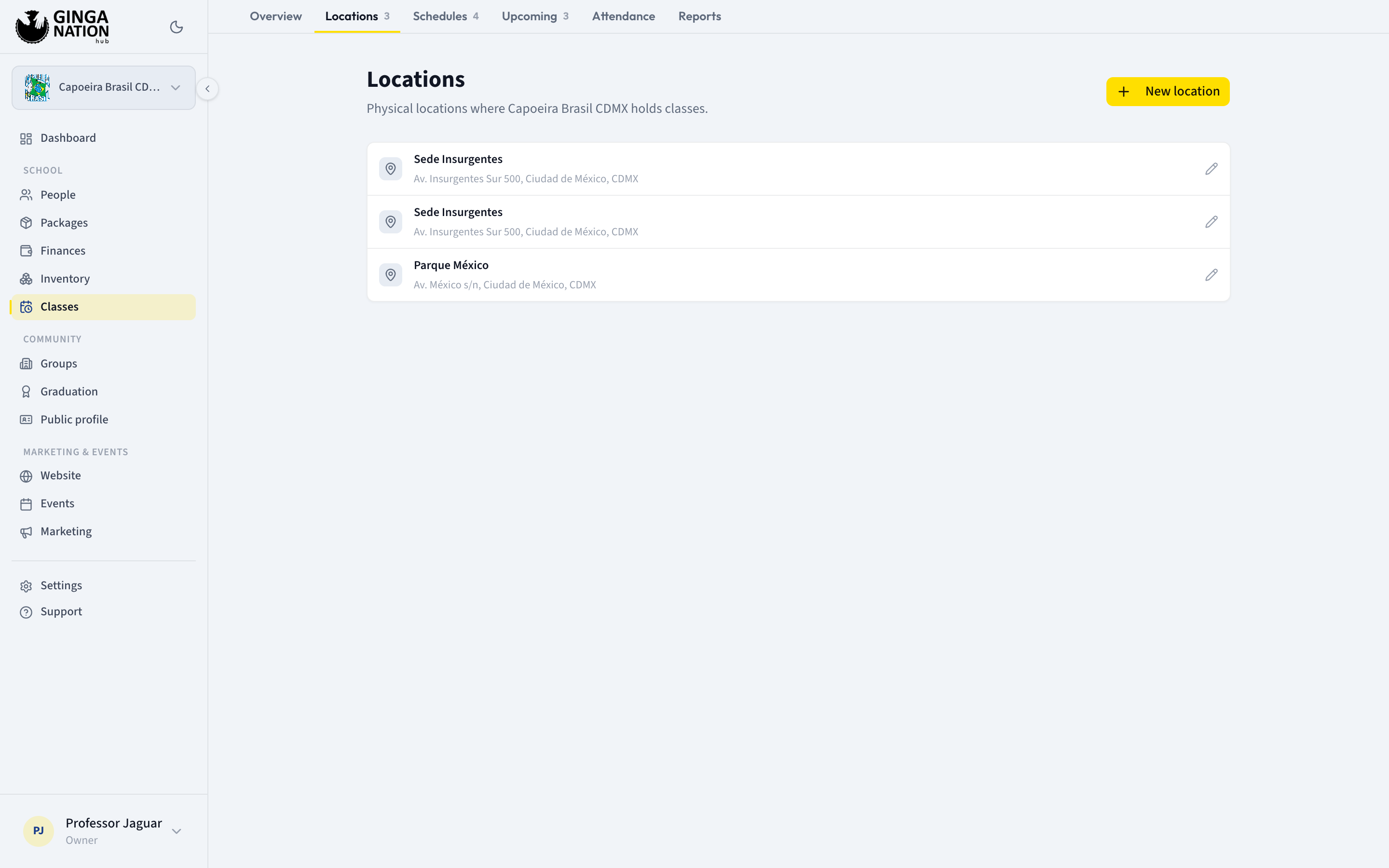Click the Marketing megaphone icon
The image size is (1389, 868).
point(26,532)
